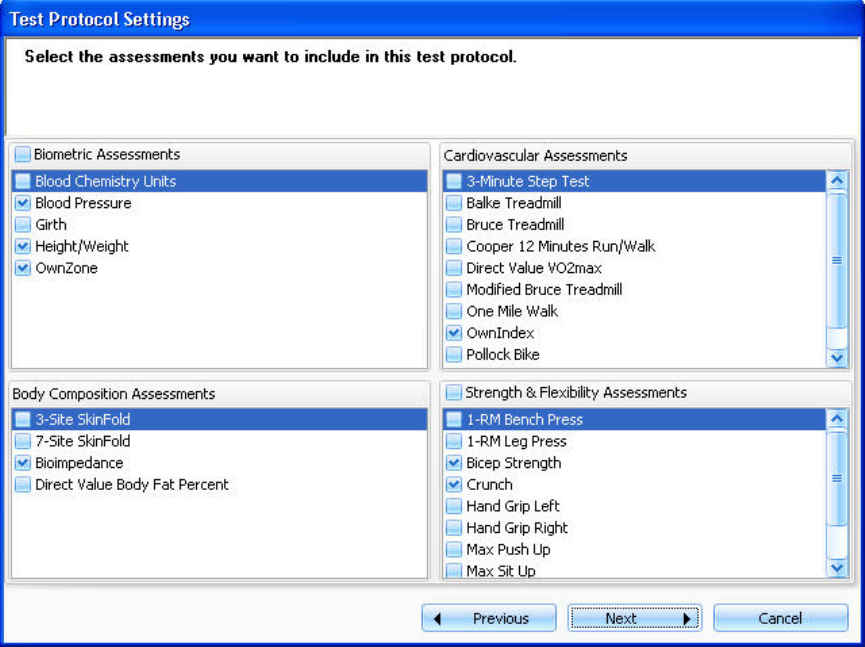Uncheck the OwnIndex cardiovascular checkbox
Image resolution: width=865 pixels, height=647 pixels.
[x=454, y=333]
